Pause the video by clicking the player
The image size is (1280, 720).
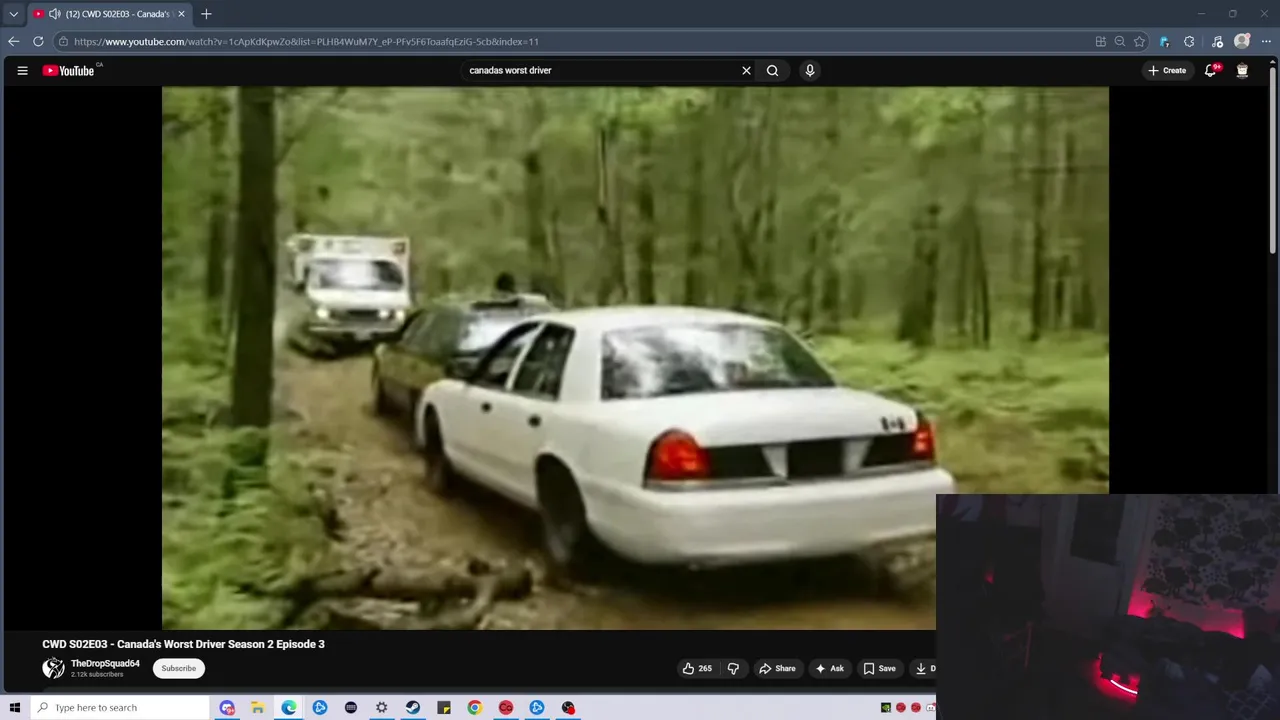(635, 358)
